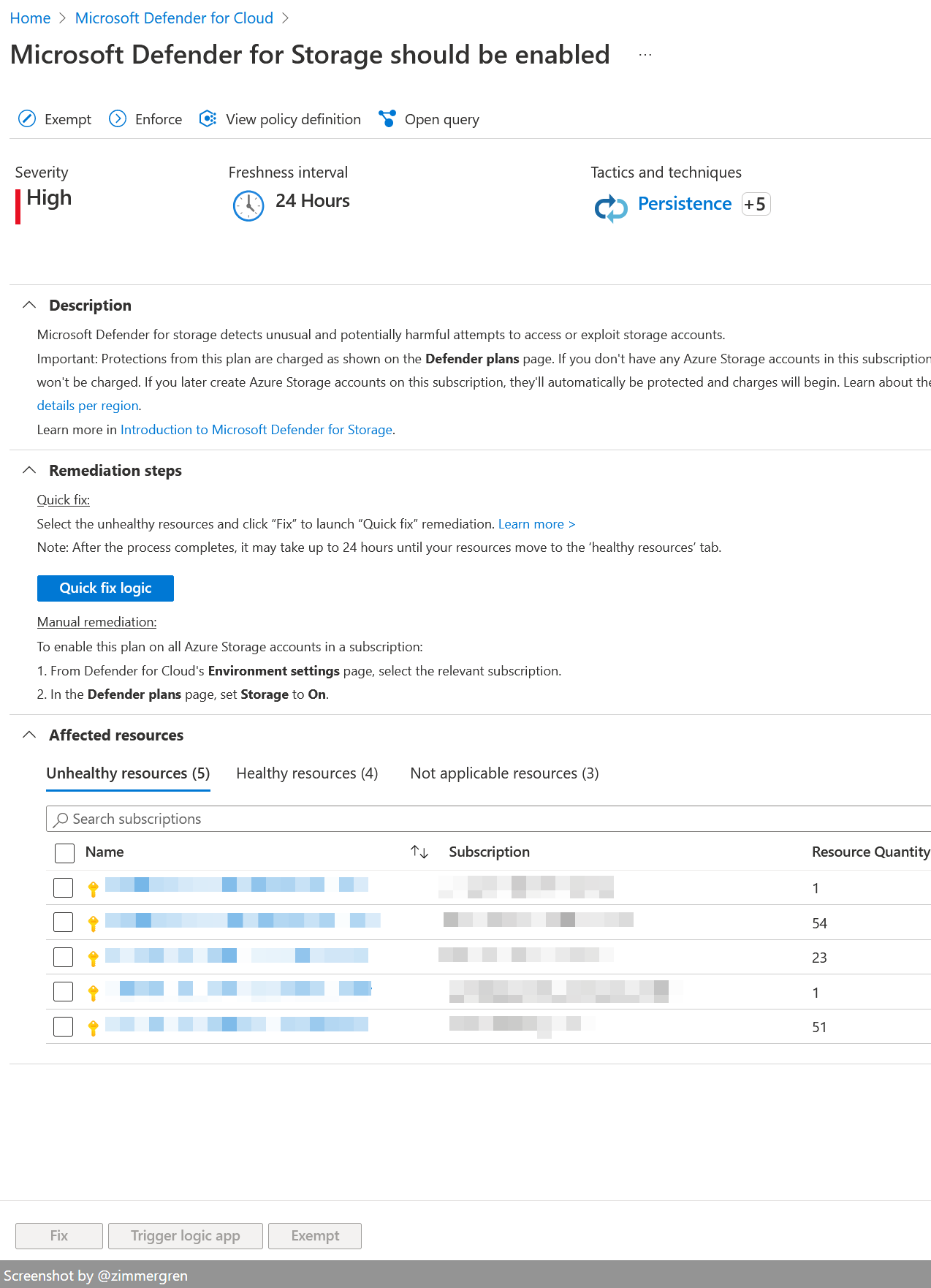This screenshot has height=1288, width=931.
Task: Sort the Name column using arrows icon
Action: pos(419,852)
